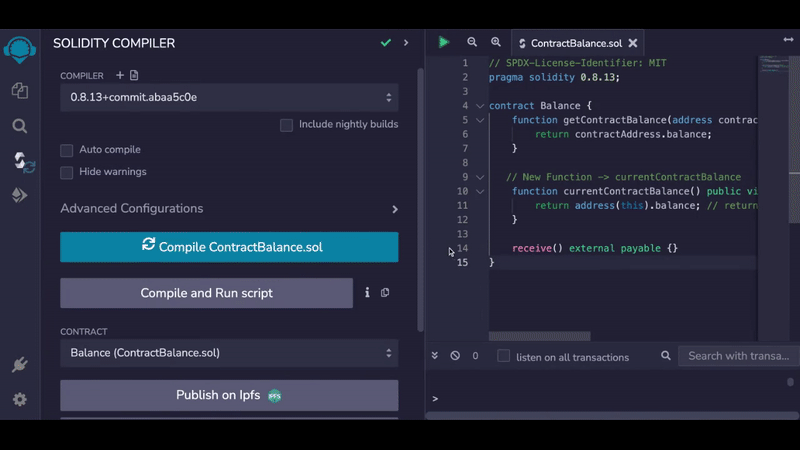Zoom out the editor font
Screen dimensions: 800x450
tap(472, 43)
